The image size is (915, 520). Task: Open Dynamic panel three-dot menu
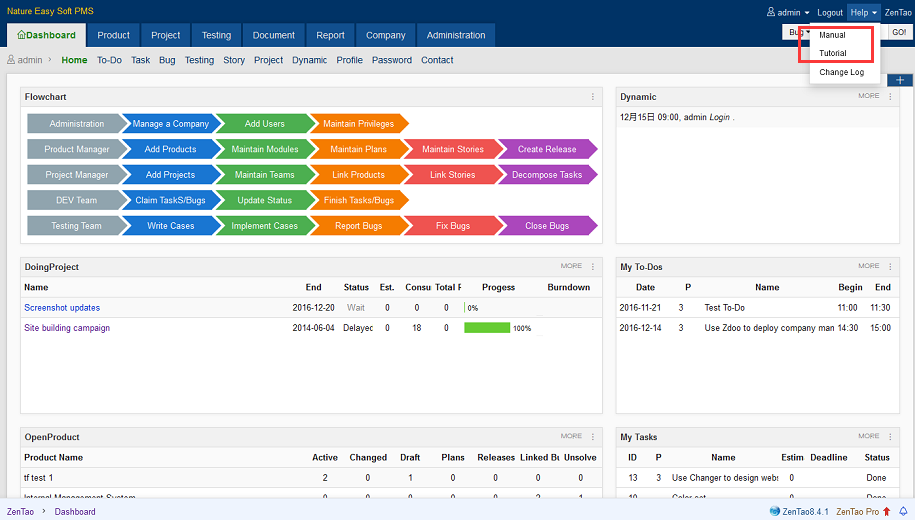tap(890, 97)
